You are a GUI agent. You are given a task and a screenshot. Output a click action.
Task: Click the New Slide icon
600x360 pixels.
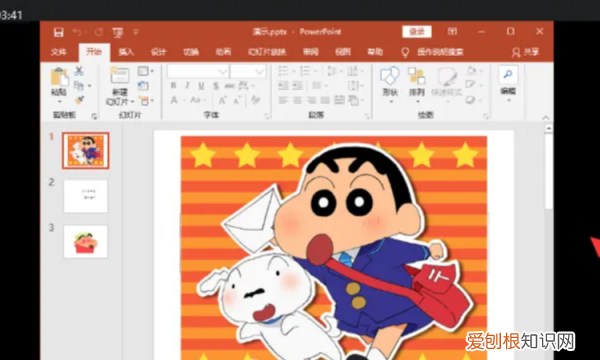coord(120,76)
